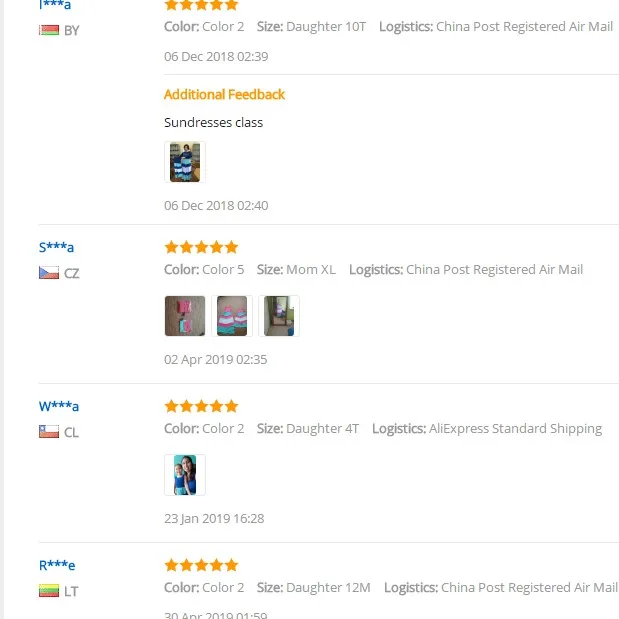Open reviewer profile S***a

tap(56, 247)
